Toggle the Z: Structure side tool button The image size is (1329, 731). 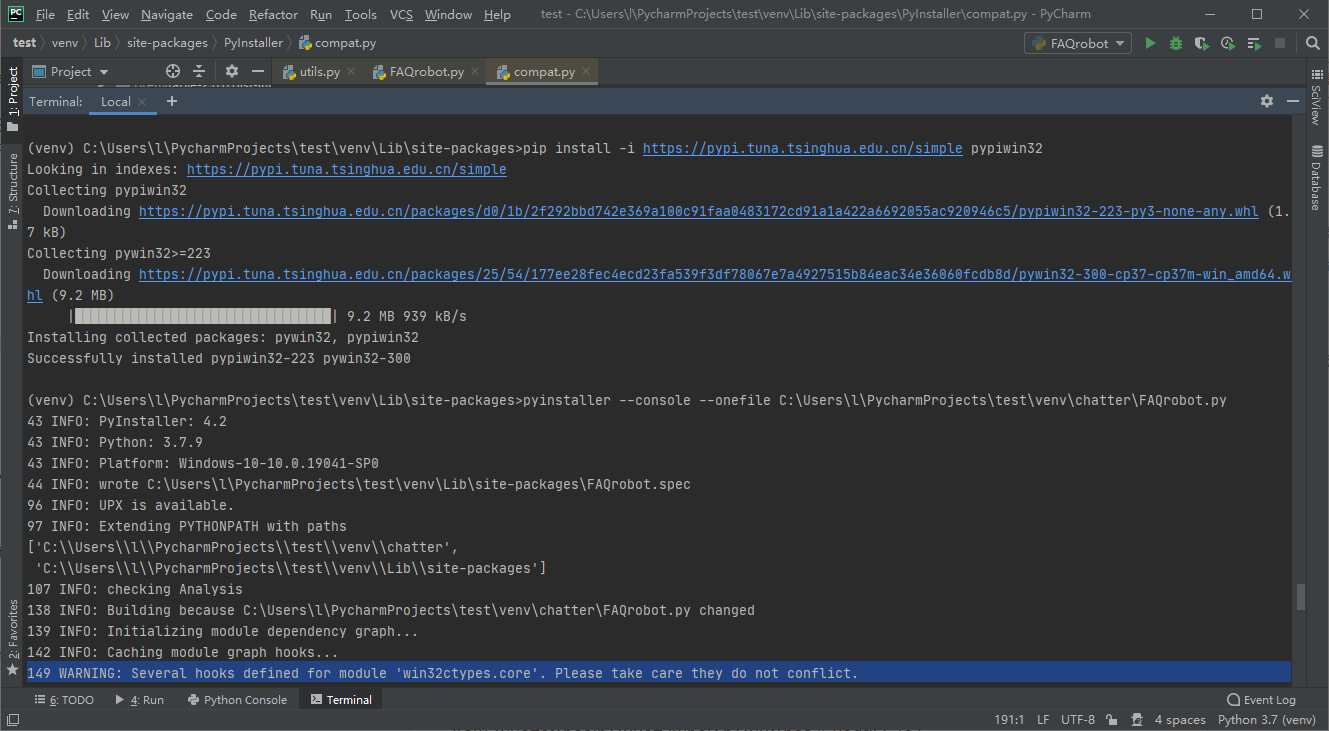coord(13,190)
